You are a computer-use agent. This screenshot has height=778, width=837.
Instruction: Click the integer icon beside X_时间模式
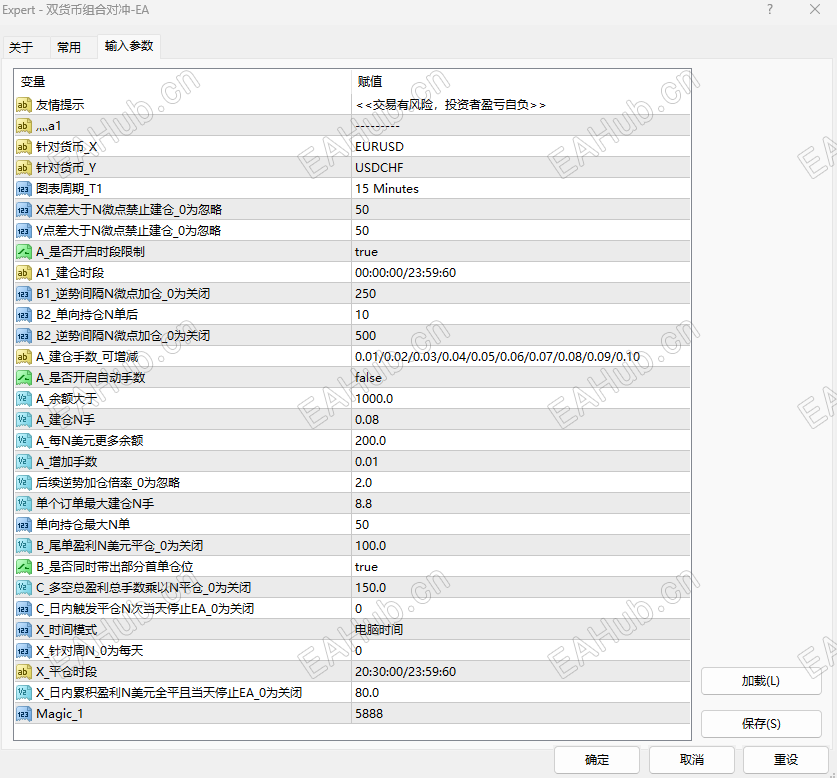23,630
